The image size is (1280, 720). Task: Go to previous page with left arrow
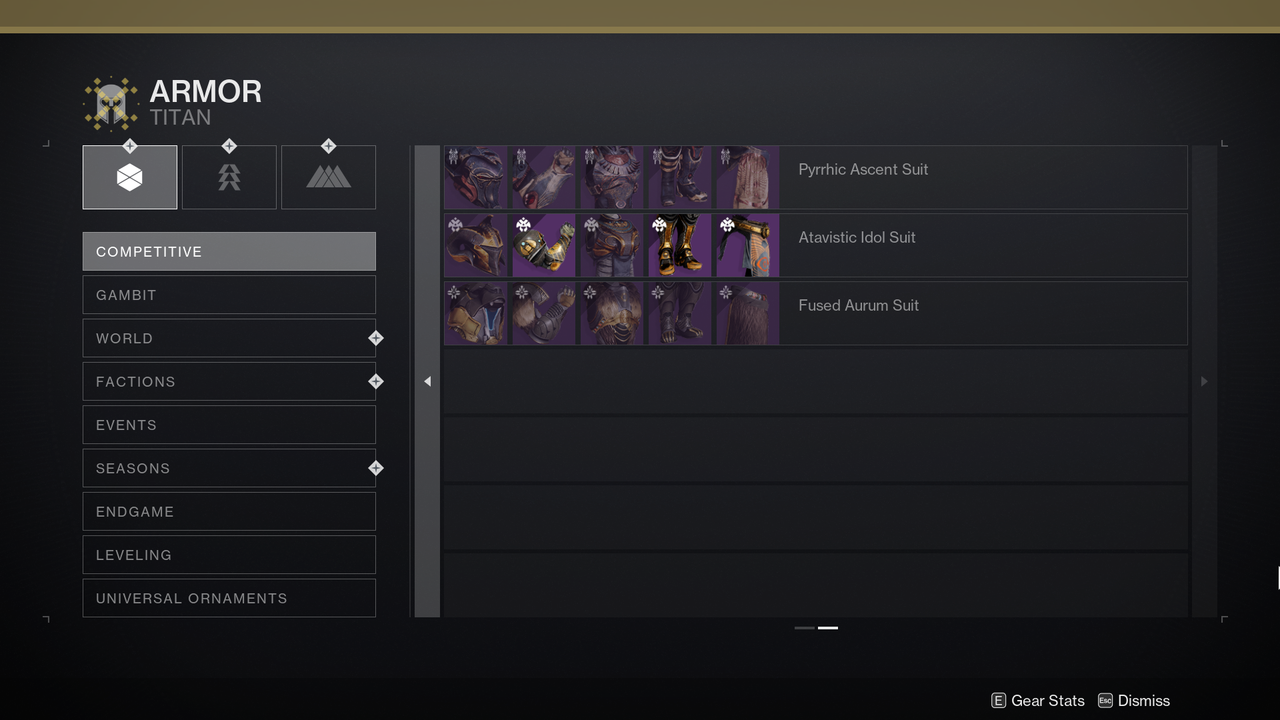(427, 381)
